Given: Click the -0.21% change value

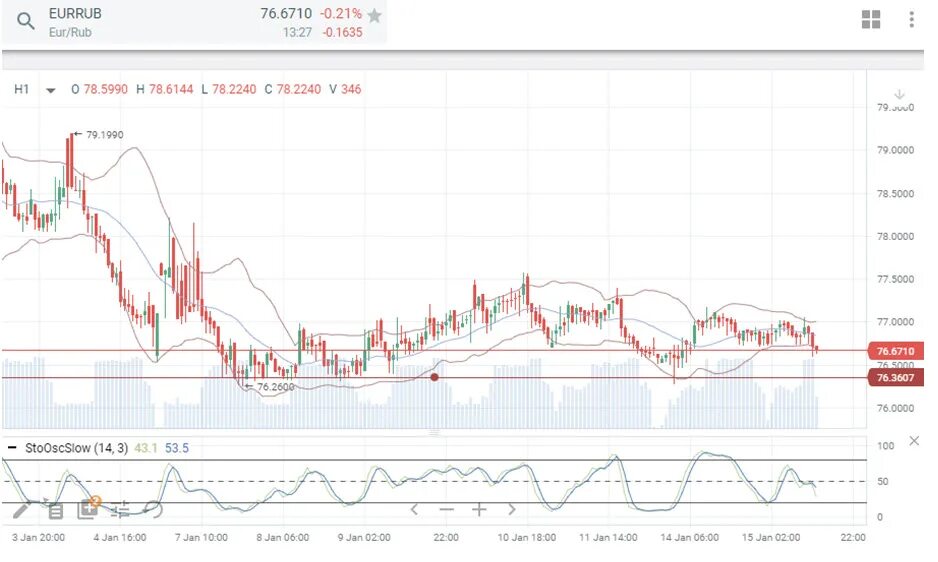Looking at the screenshot, I should 341,13.
